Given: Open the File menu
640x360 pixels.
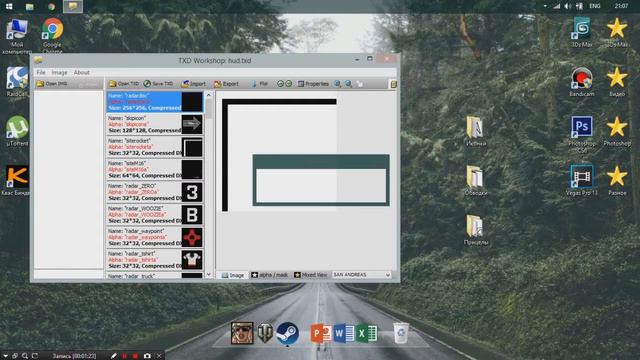Looking at the screenshot, I should [x=41, y=72].
